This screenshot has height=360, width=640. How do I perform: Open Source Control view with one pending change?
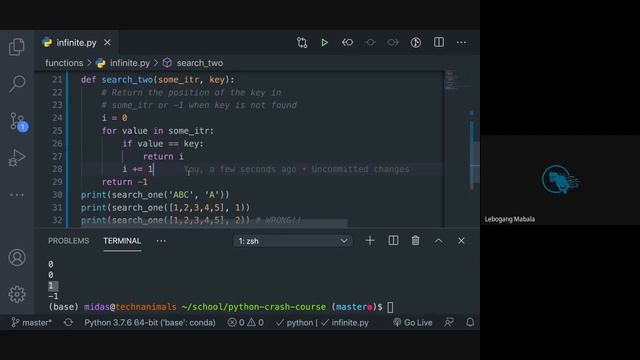click(18, 121)
